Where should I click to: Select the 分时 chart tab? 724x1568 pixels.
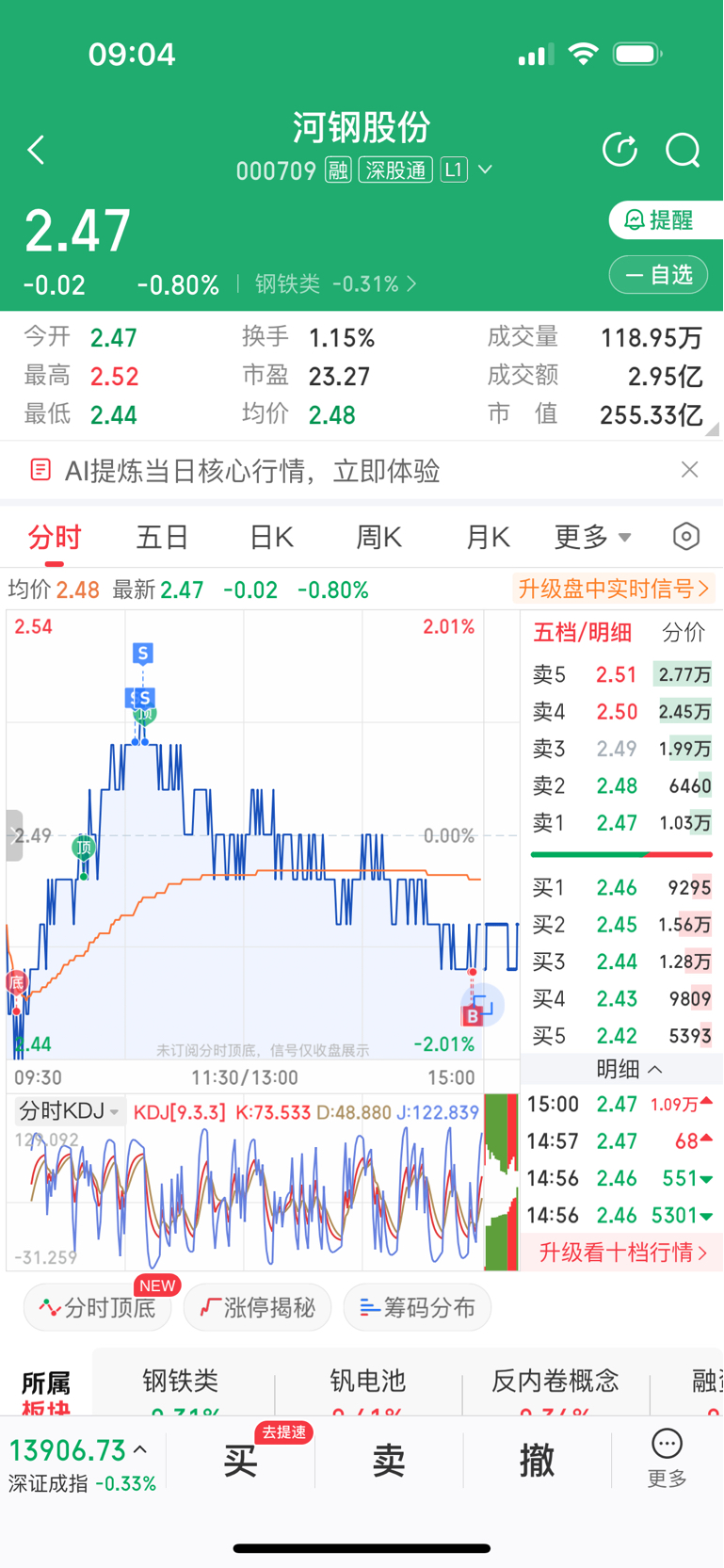coord(55,538)
